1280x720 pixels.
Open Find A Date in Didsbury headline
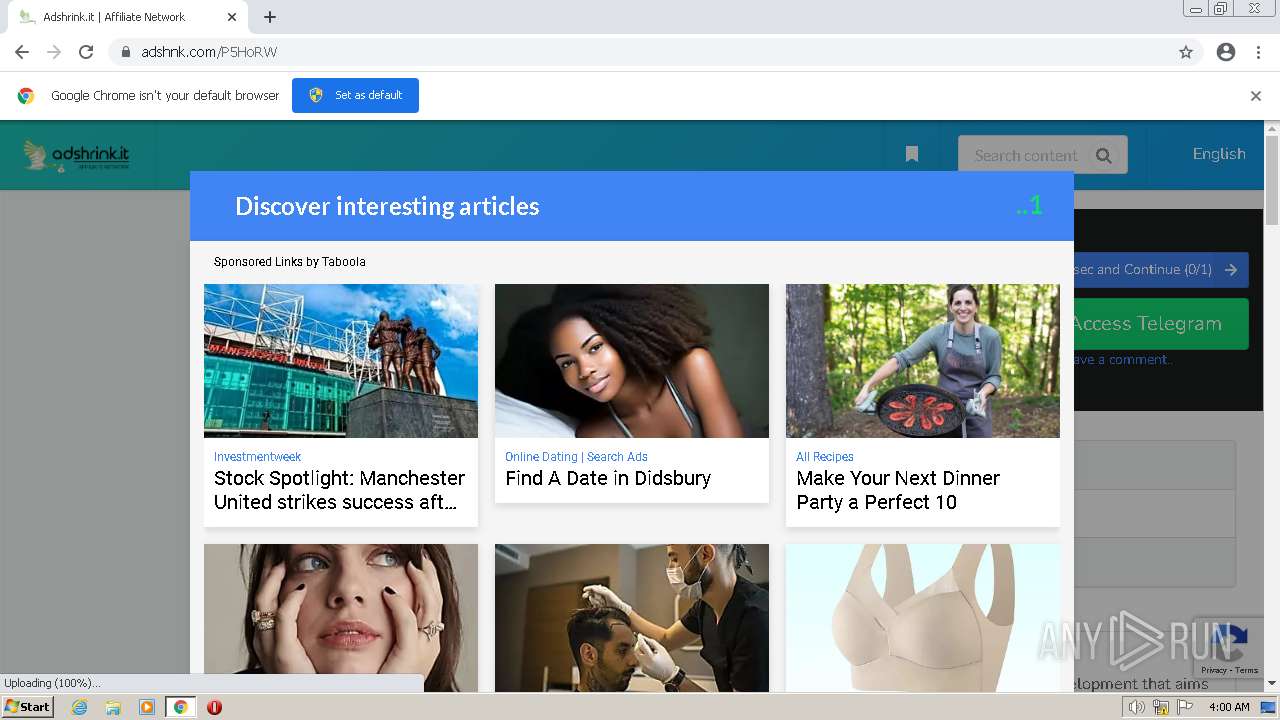[608, 478]
